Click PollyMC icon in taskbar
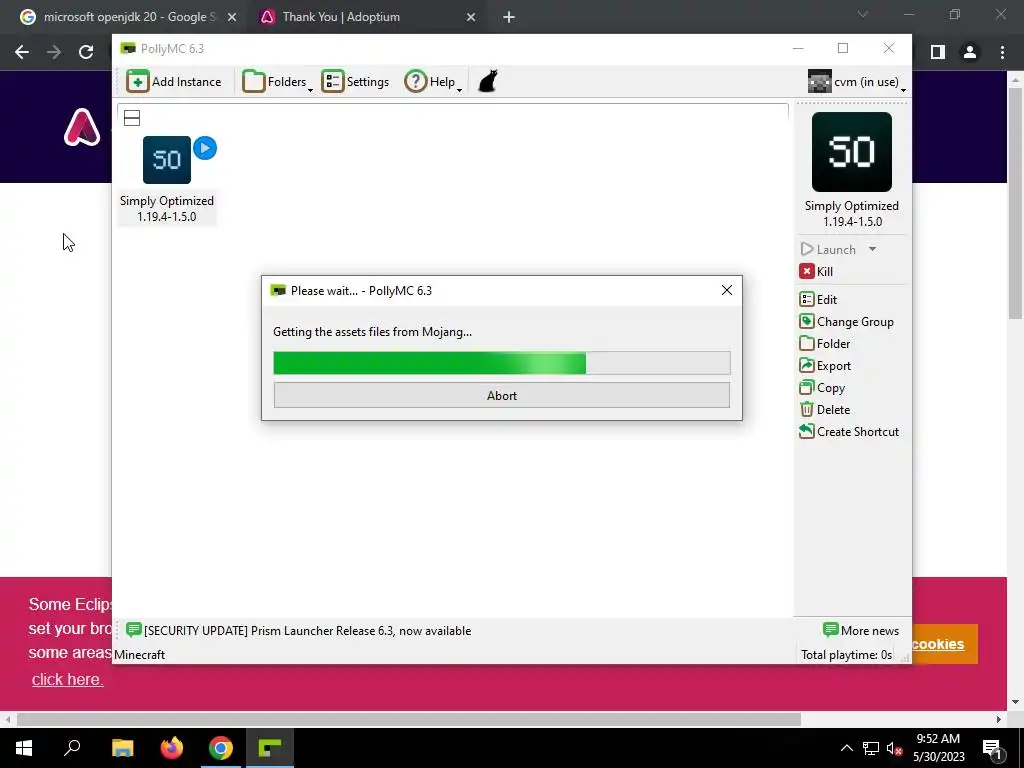1024x768 pixels. (270, 748)
